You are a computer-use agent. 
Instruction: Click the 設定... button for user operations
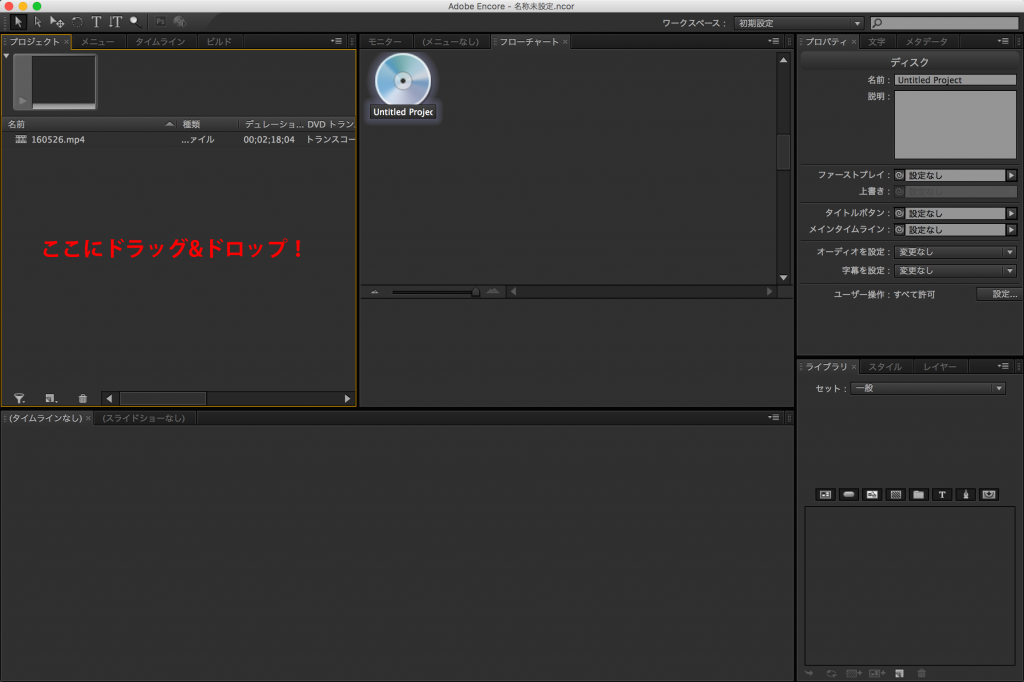pyautogui.click(x=998, y=294)
